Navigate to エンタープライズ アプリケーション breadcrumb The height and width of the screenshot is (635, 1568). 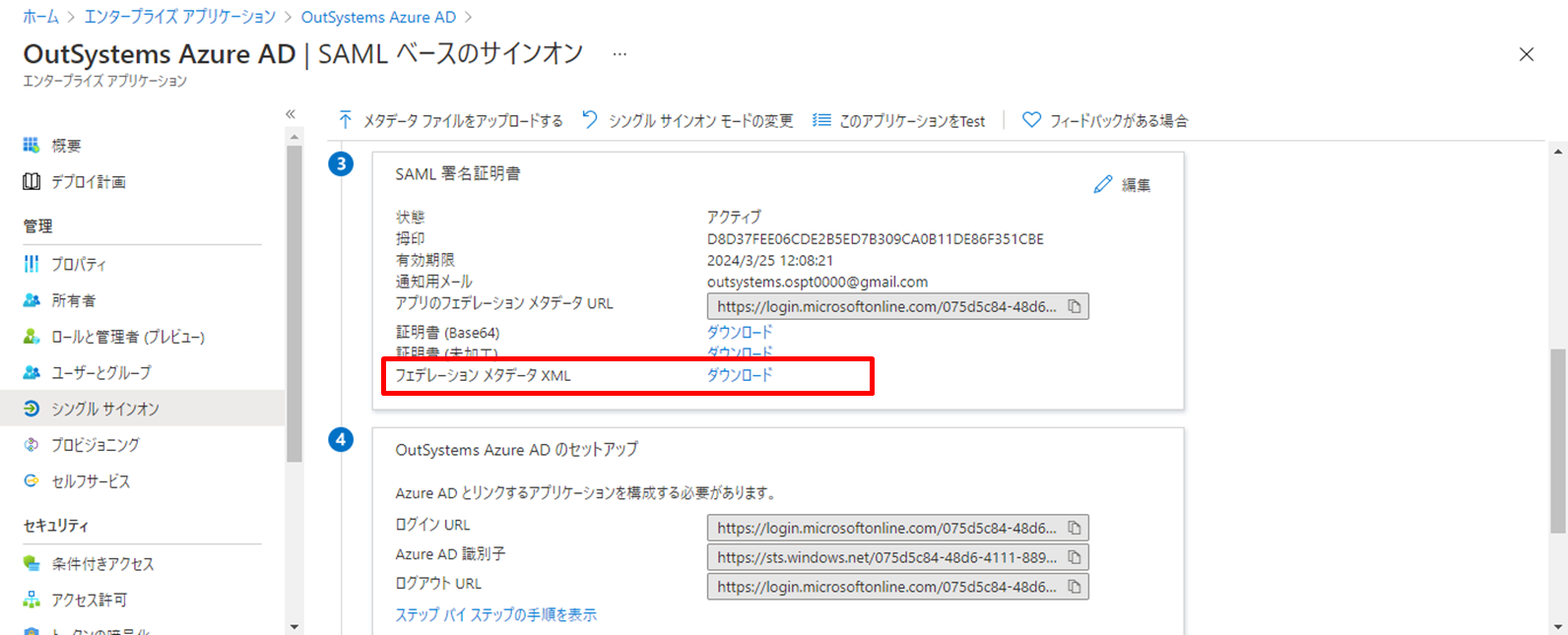pos(179,17)
